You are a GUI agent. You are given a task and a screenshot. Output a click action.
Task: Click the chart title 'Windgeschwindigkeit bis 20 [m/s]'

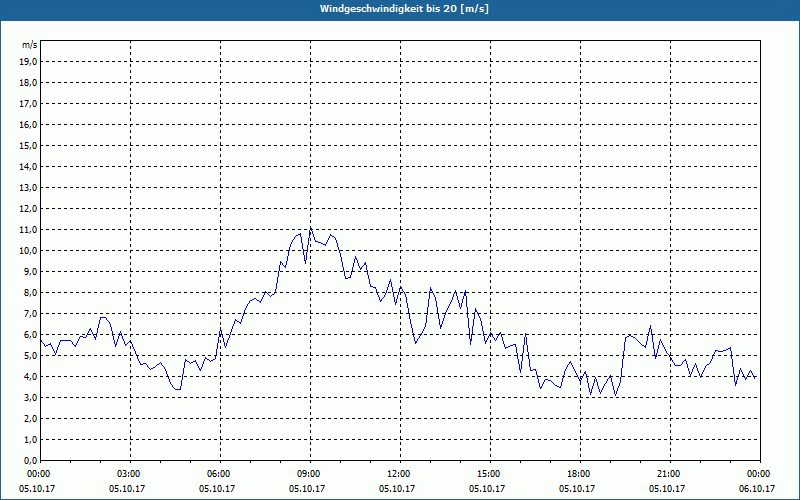click(x=404, y=9)
